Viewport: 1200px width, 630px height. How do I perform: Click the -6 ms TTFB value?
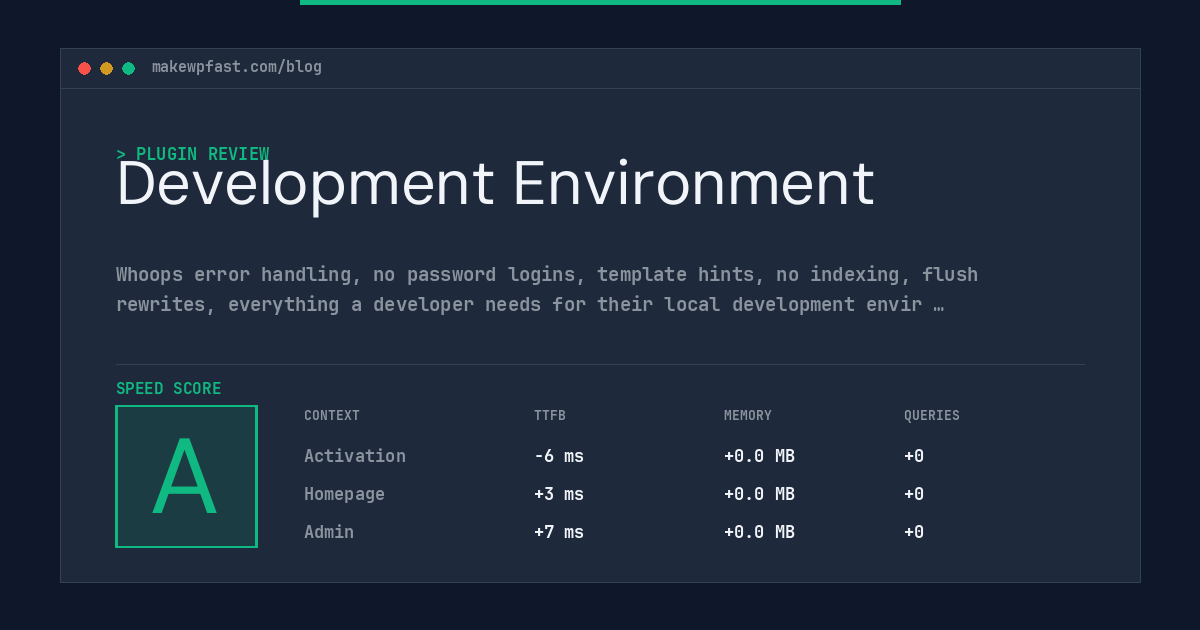559,456
